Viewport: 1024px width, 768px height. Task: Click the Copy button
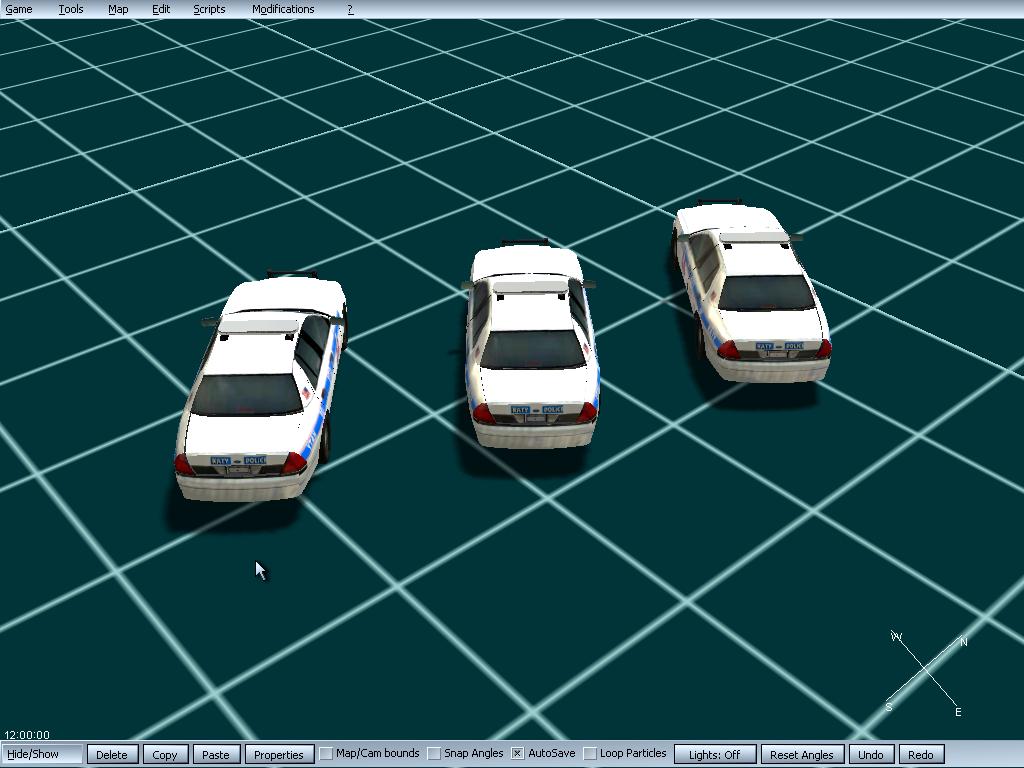pyautogui.click(x=165, y=754)
